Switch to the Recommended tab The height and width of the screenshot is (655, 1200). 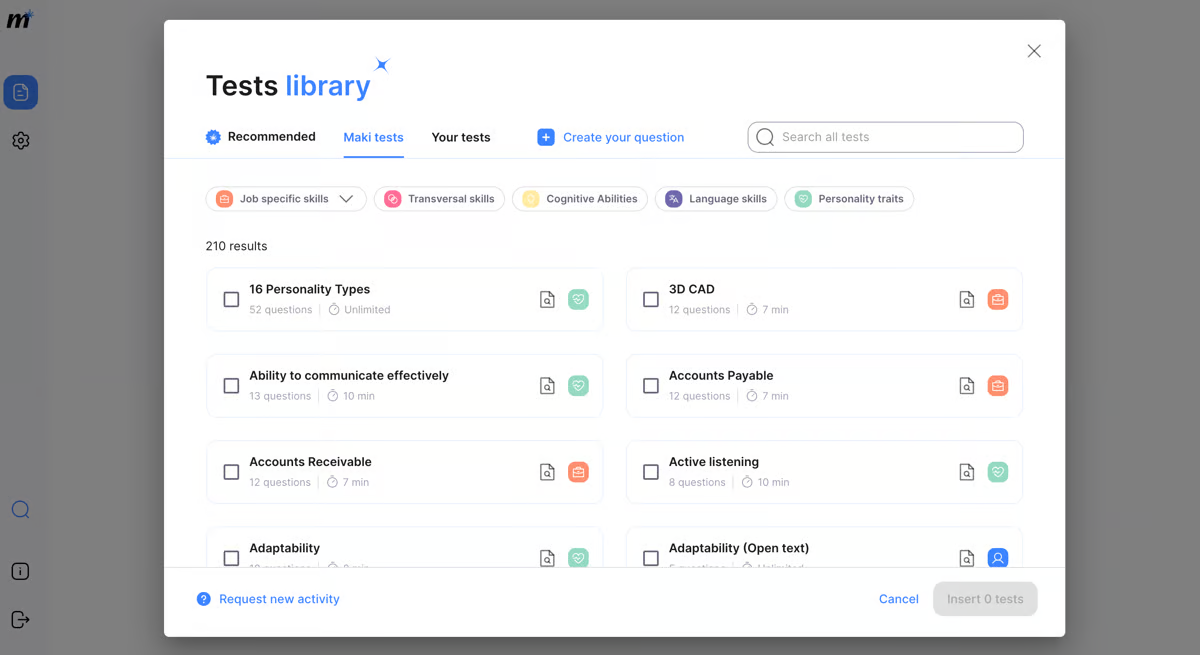point(261,137)
